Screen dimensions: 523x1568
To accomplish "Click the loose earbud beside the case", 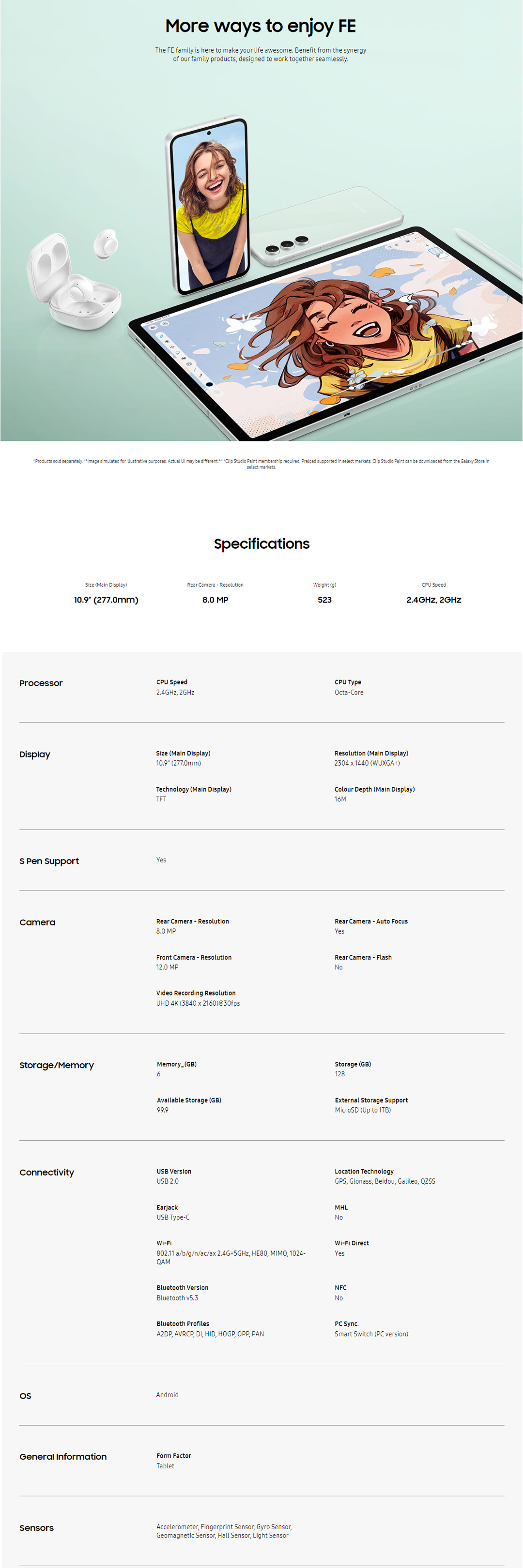I will [106, 243].
